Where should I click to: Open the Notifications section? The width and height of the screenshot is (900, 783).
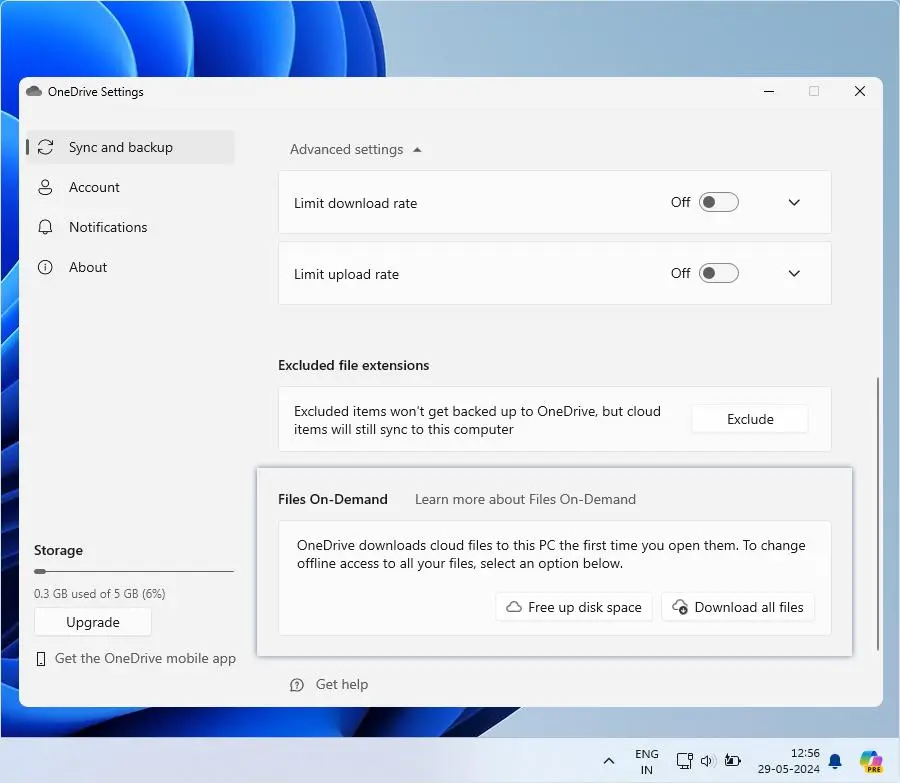click(x=130, y=227)
